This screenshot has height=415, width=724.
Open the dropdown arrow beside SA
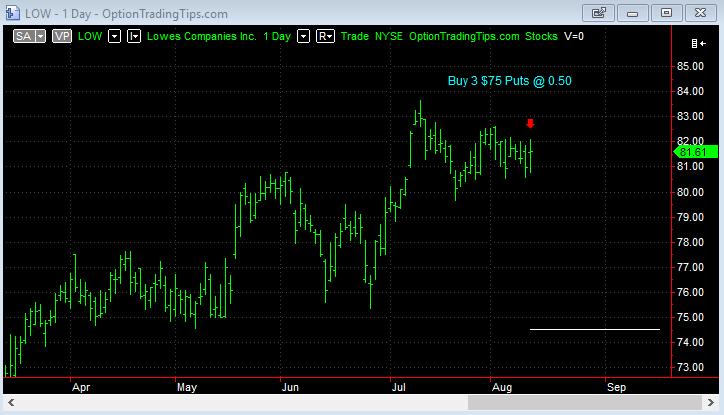click(41, 36)
